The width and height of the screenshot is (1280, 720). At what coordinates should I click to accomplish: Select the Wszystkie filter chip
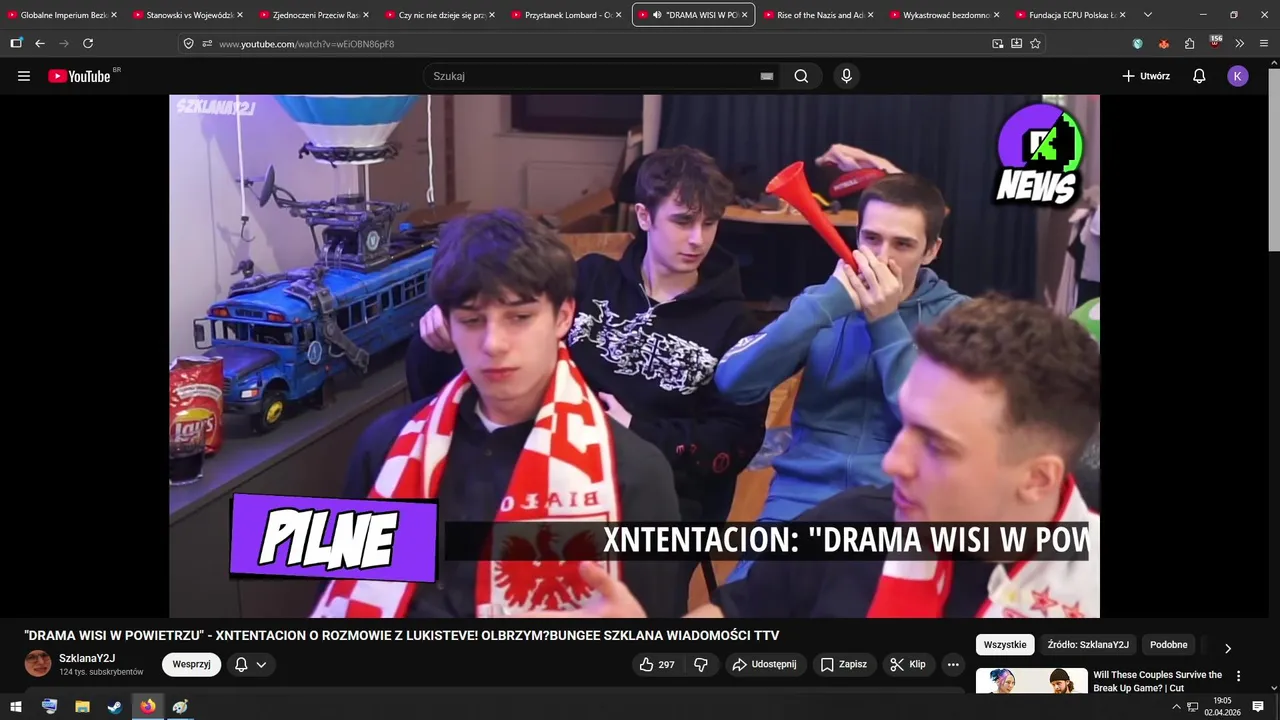click(1005, 645)
